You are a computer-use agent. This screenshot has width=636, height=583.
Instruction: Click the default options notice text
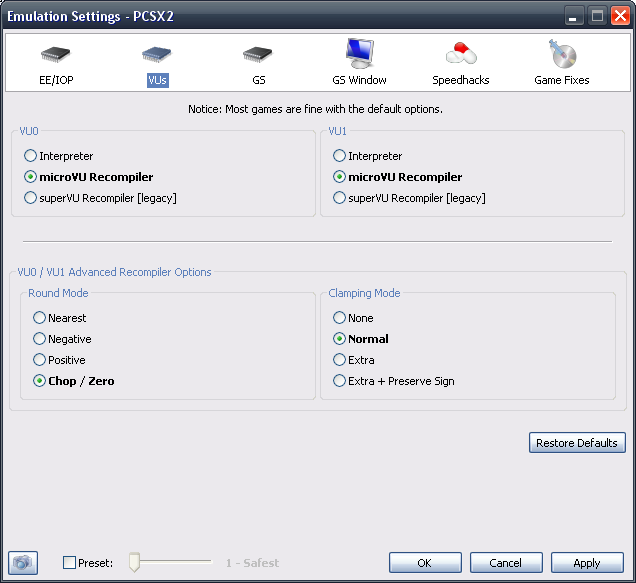[x=315, y=109]
